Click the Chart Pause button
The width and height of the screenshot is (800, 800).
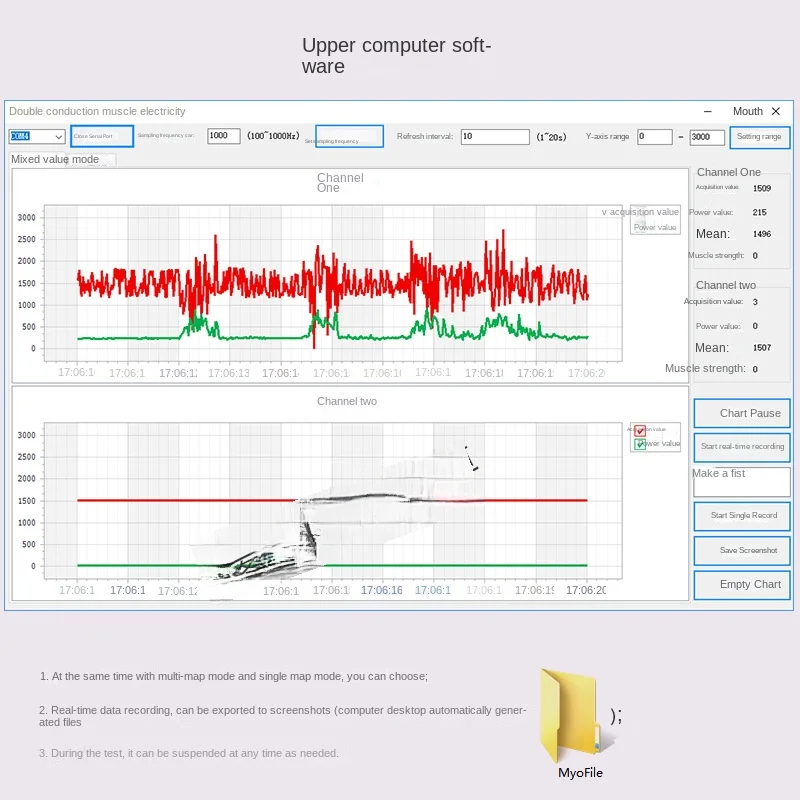point(742,413)
